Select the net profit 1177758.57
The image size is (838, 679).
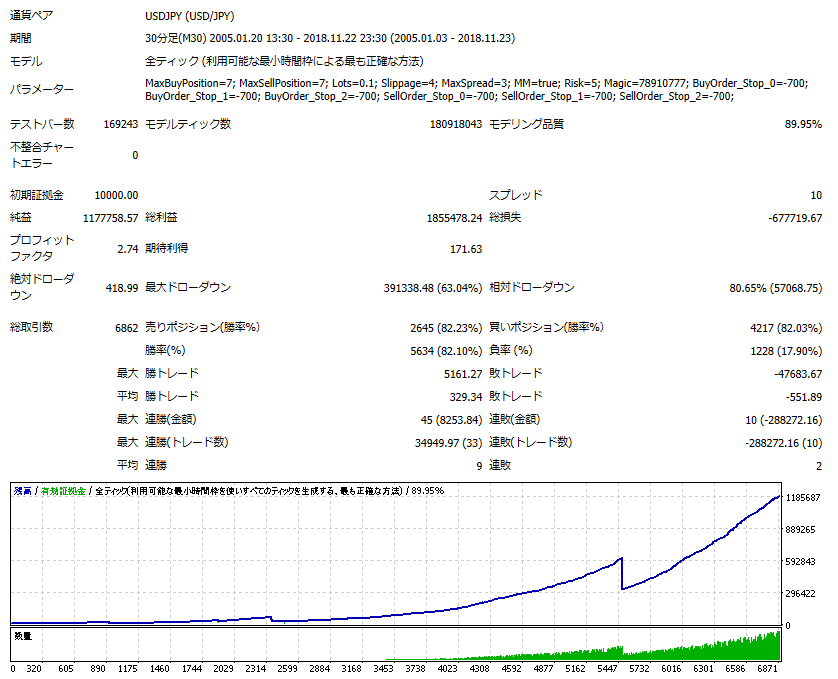[x=111, y=218]
